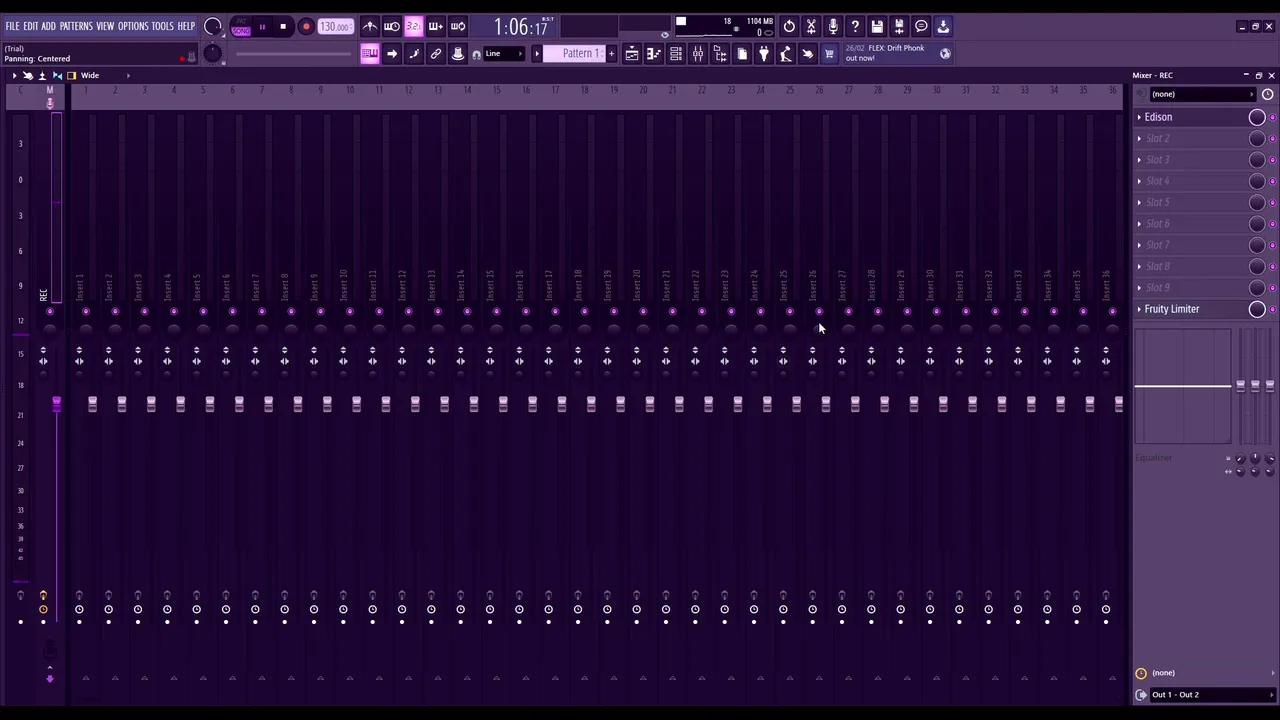Click the tempo tapper icon

(x=786, y=54)
